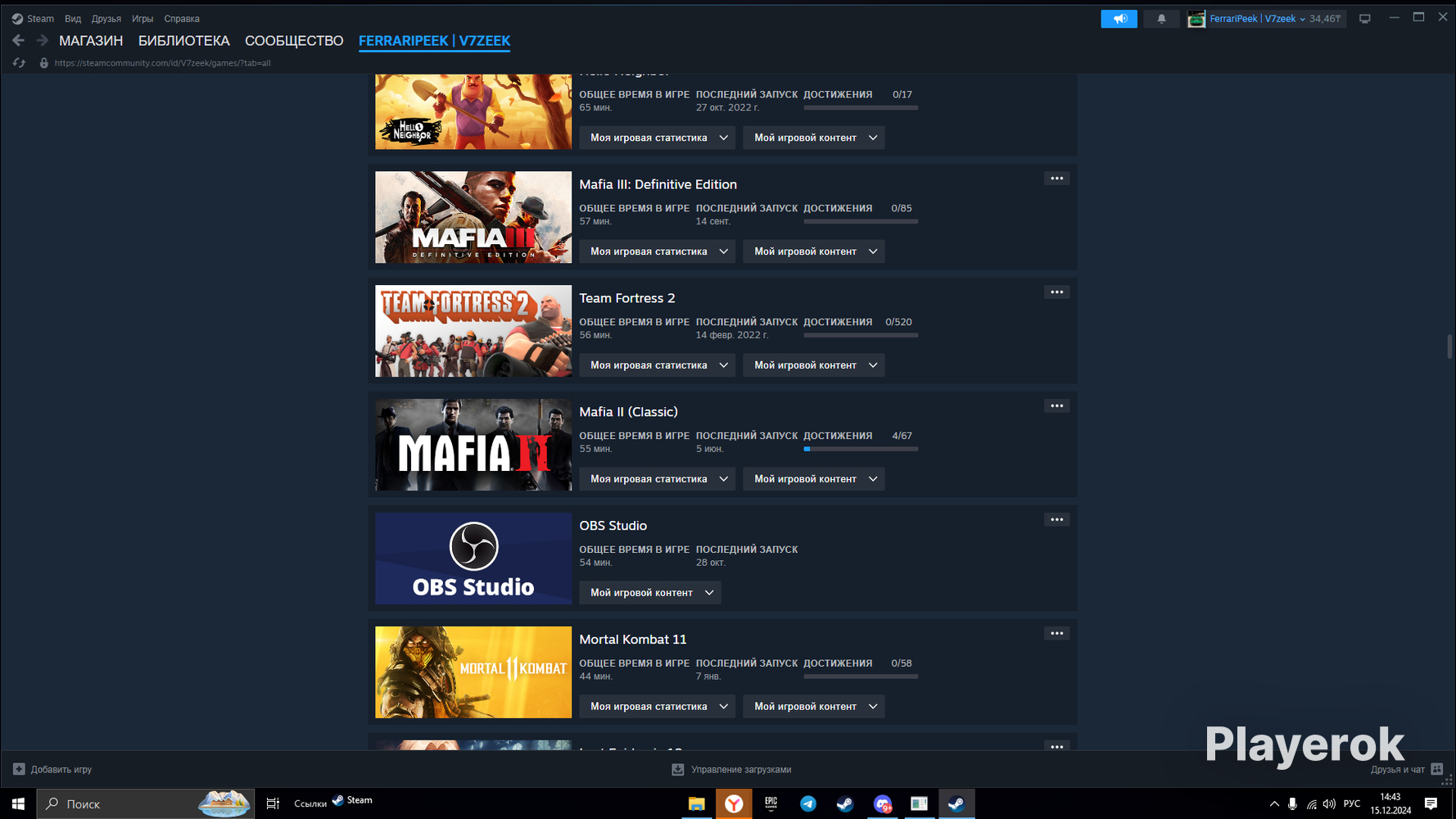Go forward with the right arrow
This screenshot has width=1456, height=819.
coord(42,40)
